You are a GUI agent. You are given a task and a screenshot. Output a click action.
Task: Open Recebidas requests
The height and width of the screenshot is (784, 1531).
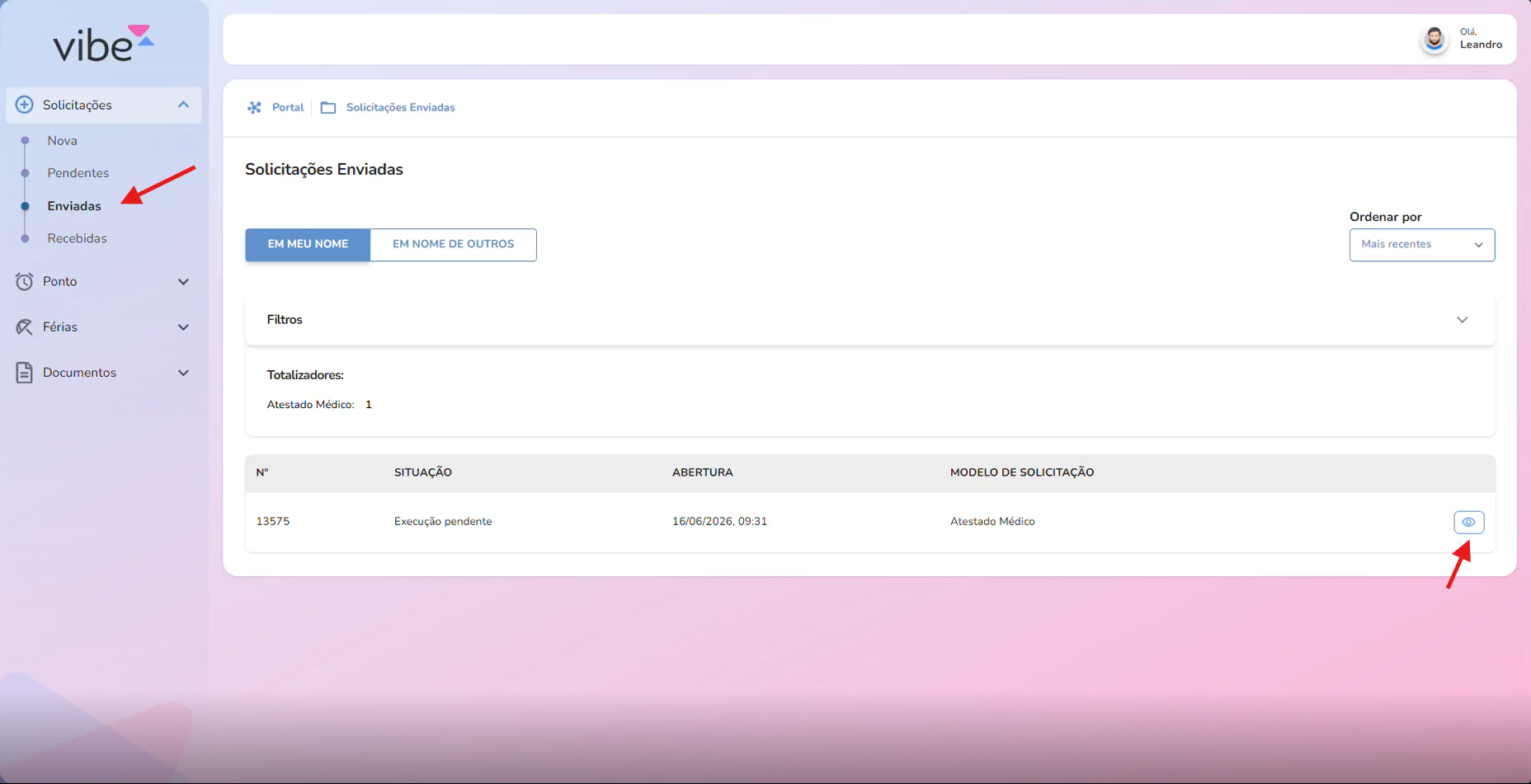coord(77,238)
